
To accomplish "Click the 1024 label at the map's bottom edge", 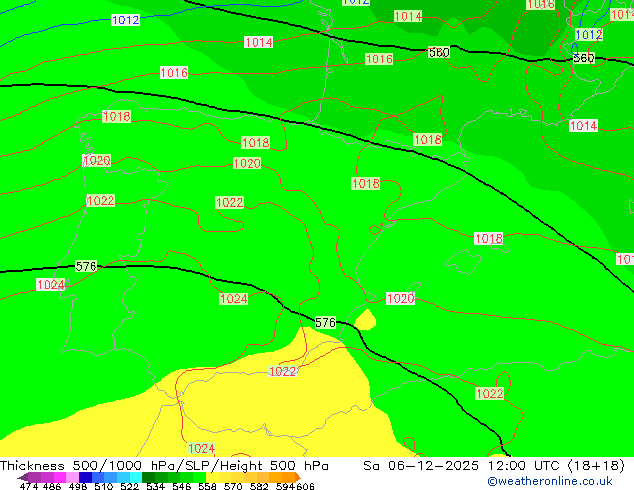I will (201, 448).
